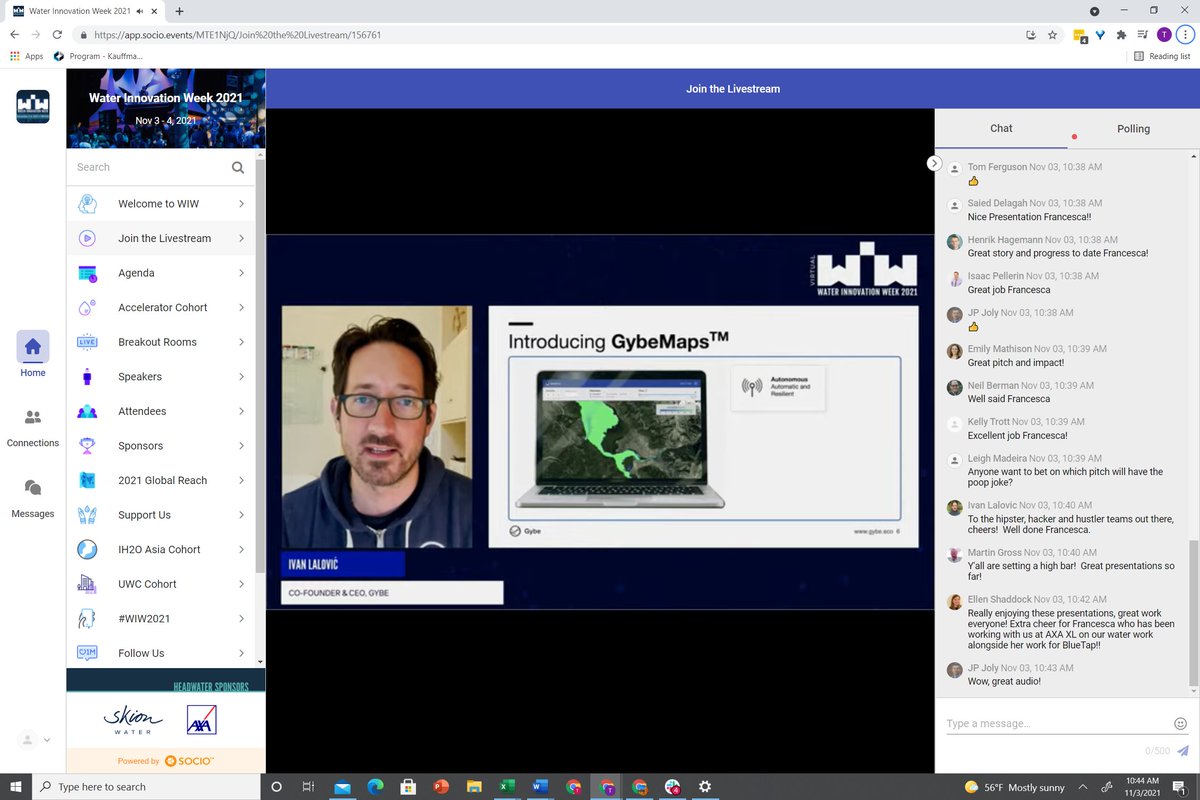This screenshot has height=800, width=1200.
Task: Click the browser reload icon
Action: tap(57, 34)
